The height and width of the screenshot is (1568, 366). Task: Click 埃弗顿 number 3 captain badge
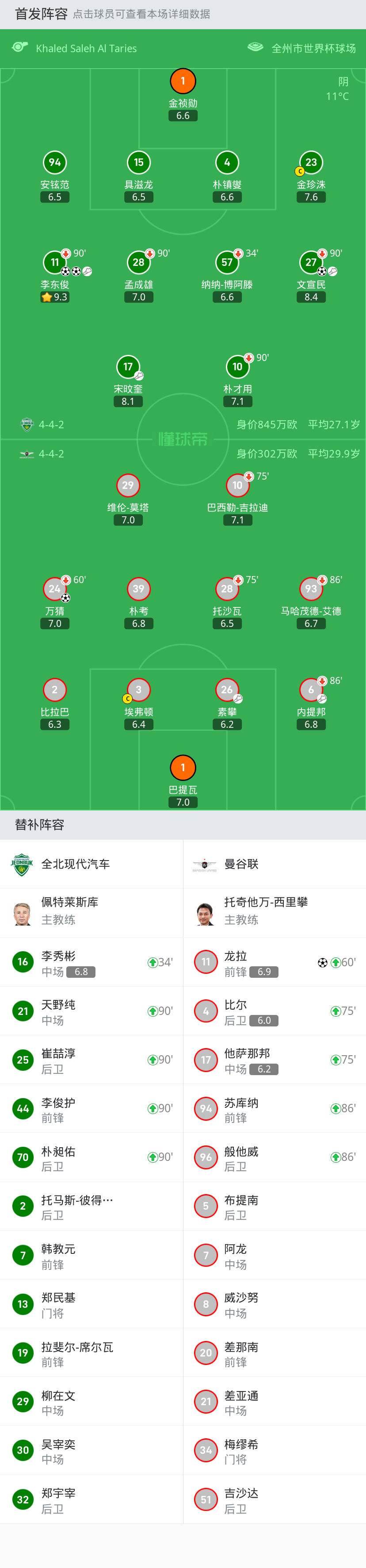click(139, 690)
